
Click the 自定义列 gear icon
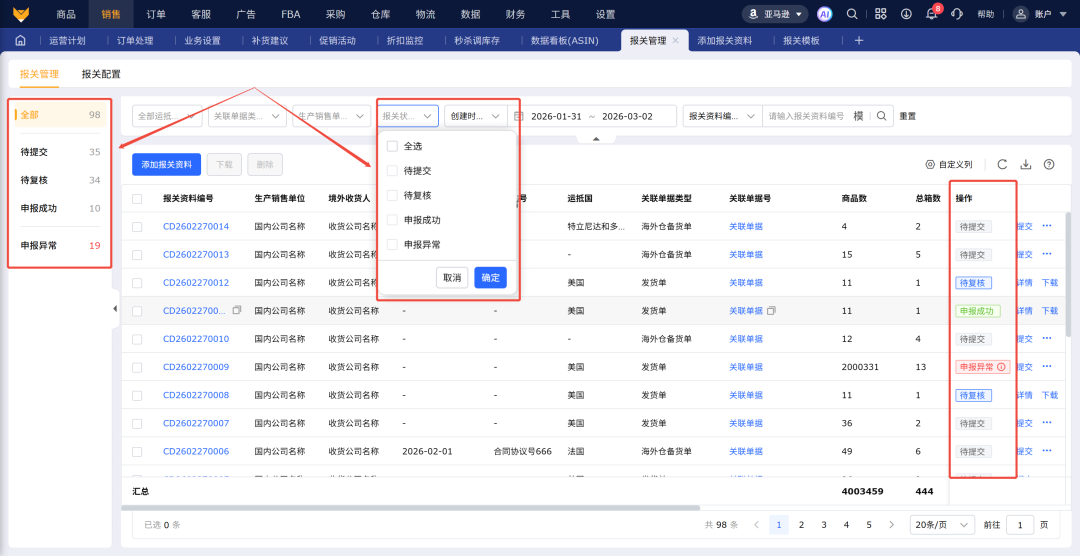point(930,165)
